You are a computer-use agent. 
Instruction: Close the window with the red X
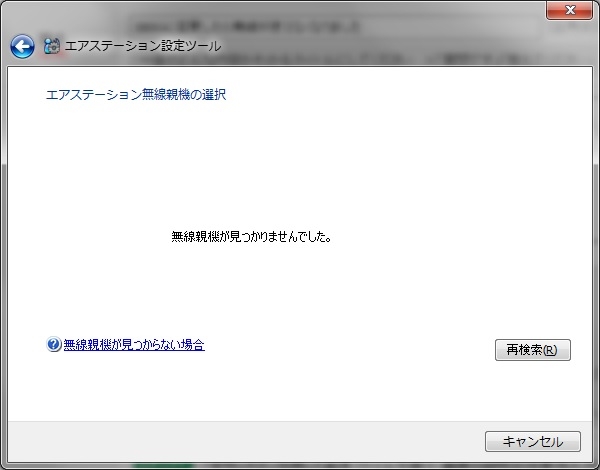tap(569, 10)
